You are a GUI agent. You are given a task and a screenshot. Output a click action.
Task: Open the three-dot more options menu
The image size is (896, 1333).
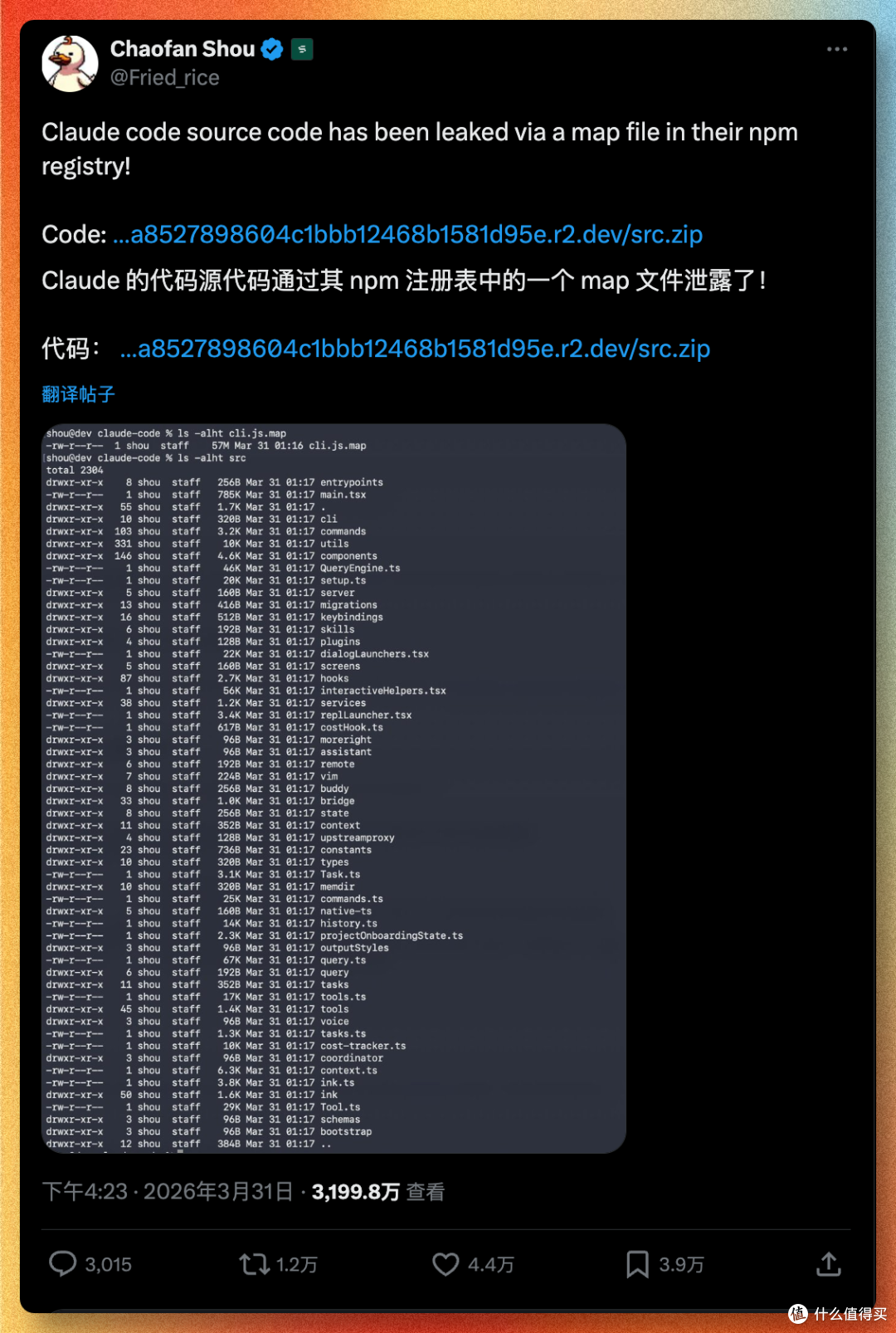coord(837,49)
